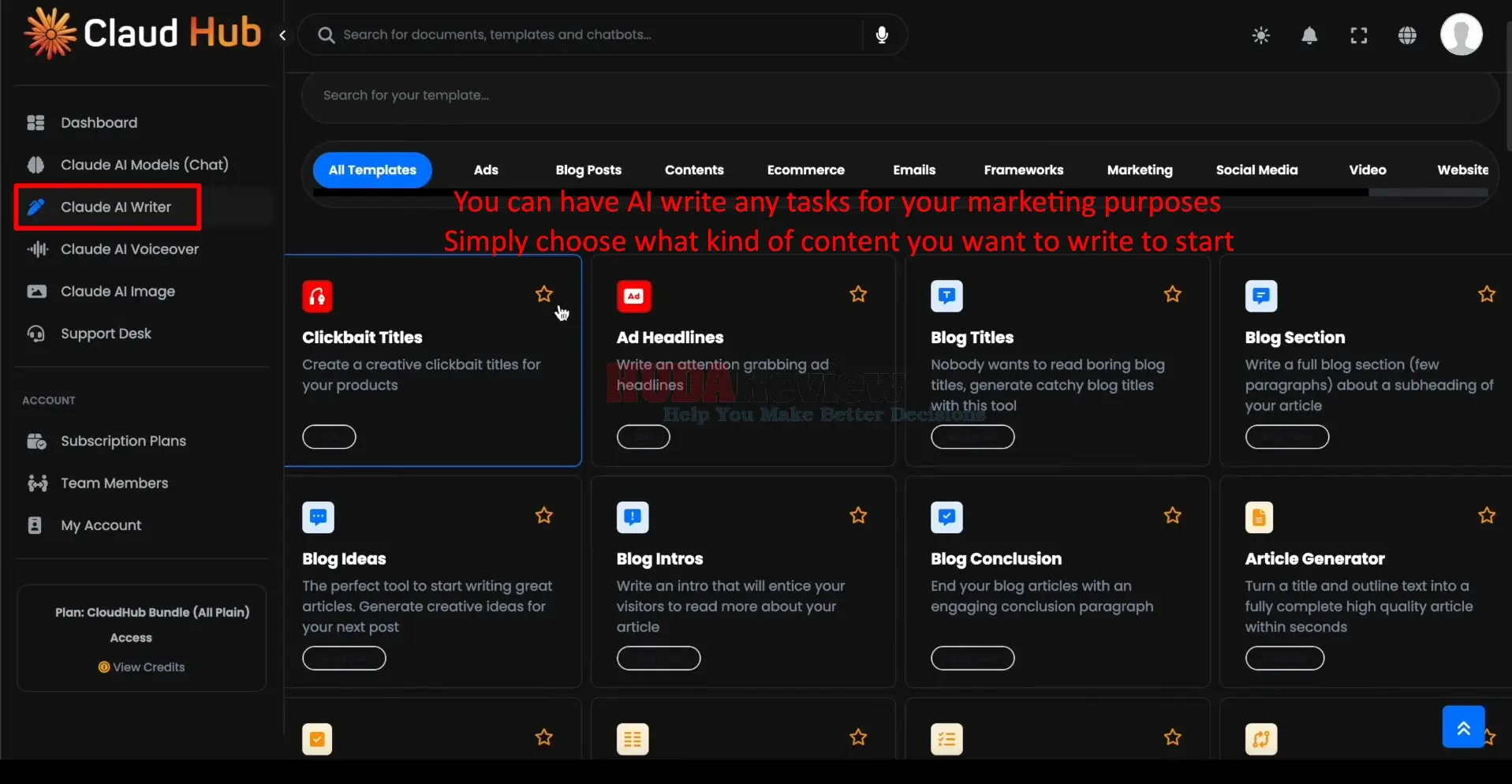
Task: Click the microphone voice search icon
Action: tap(882, 35)
